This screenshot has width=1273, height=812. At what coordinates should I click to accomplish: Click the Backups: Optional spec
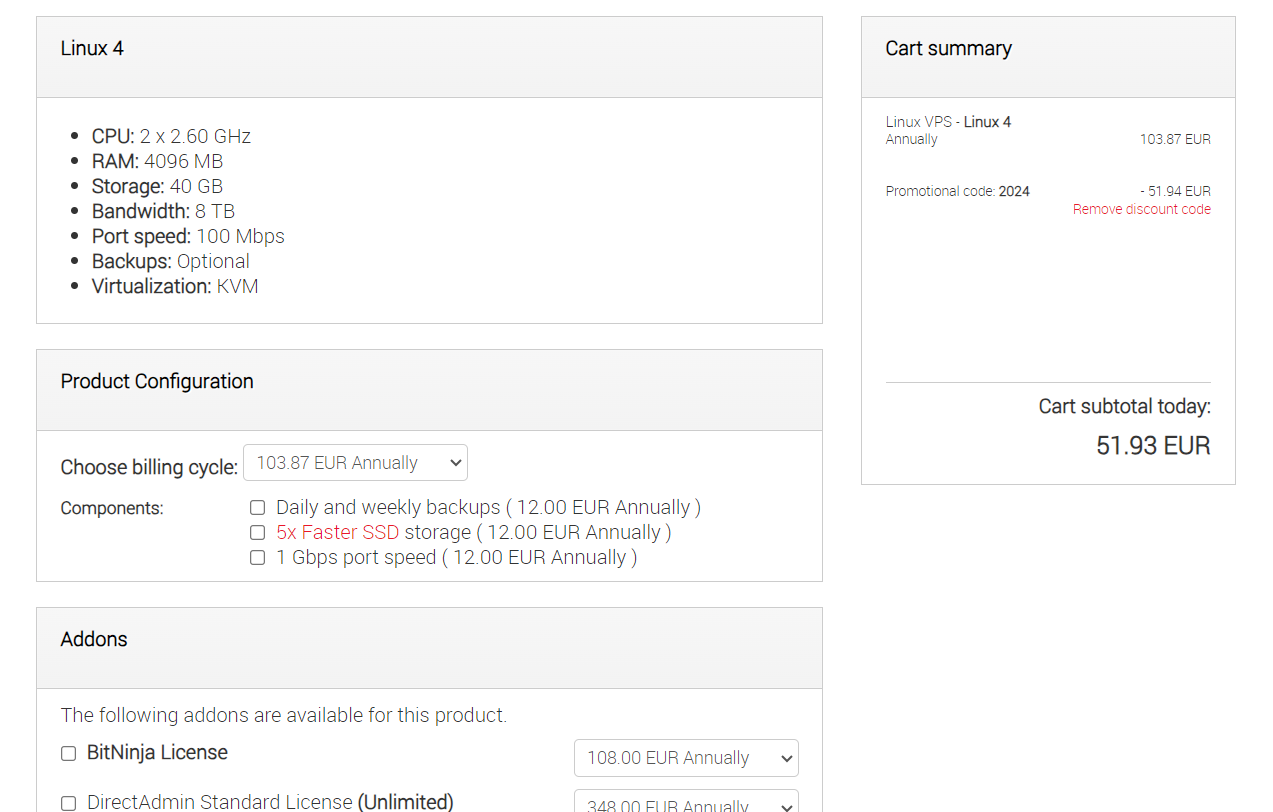pyautogui.click(x=171, y=261)
